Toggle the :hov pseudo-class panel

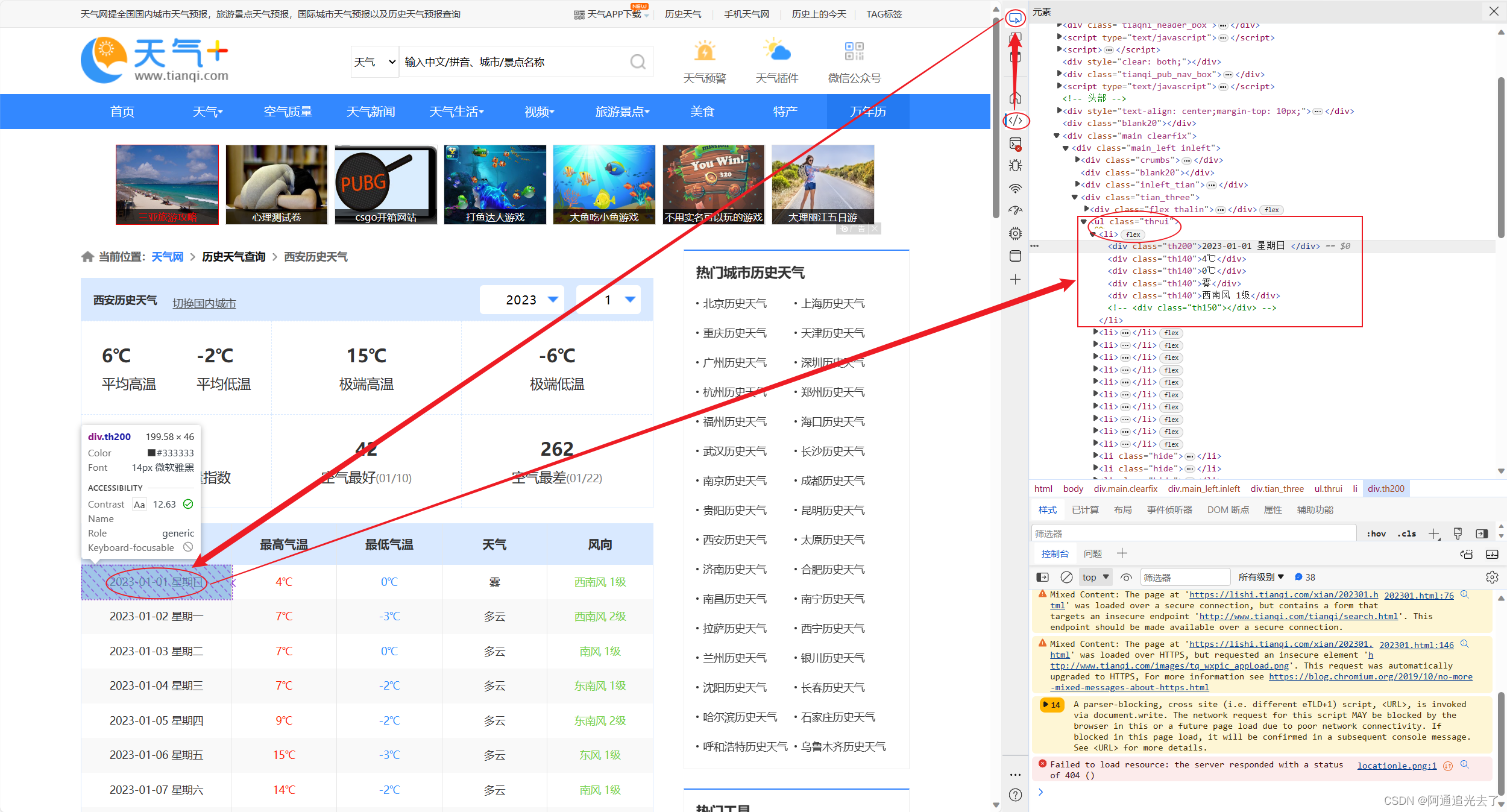click(1377, 533)
